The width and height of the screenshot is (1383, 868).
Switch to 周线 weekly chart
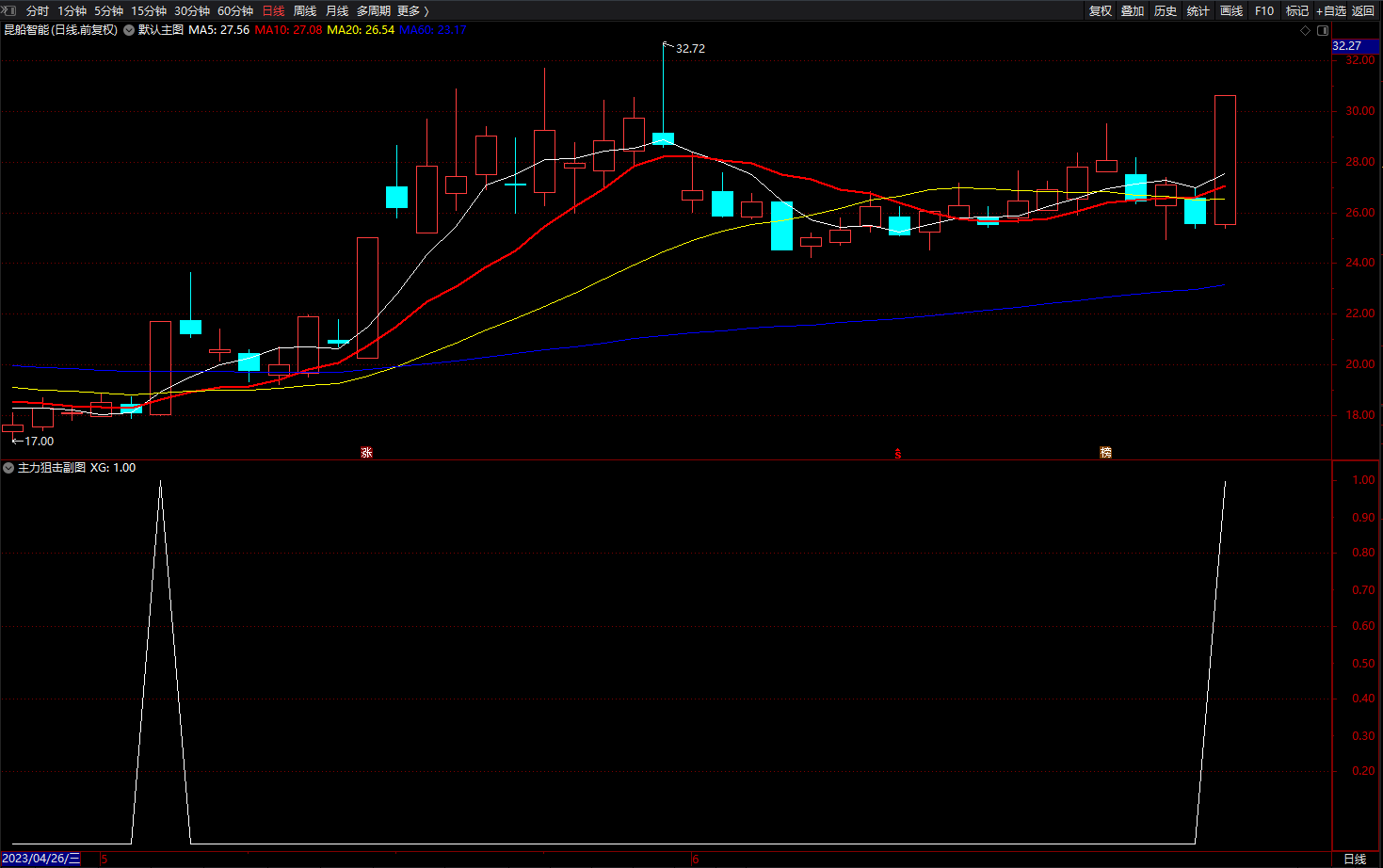(305, 11)
